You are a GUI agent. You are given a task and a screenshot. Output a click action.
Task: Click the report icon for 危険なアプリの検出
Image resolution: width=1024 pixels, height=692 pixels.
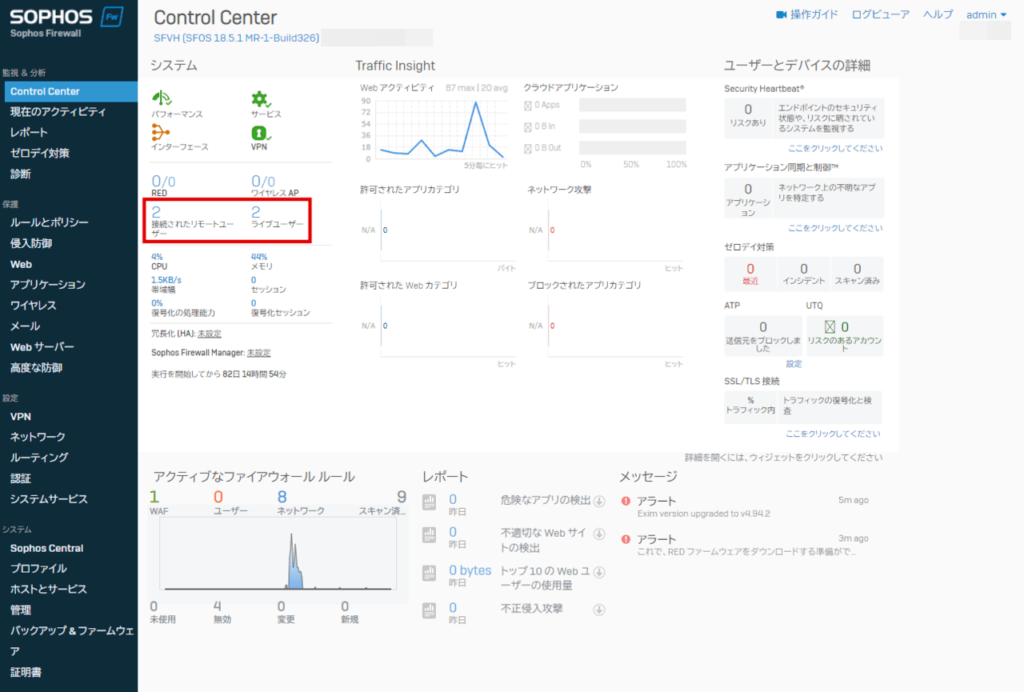pos(429,501)
